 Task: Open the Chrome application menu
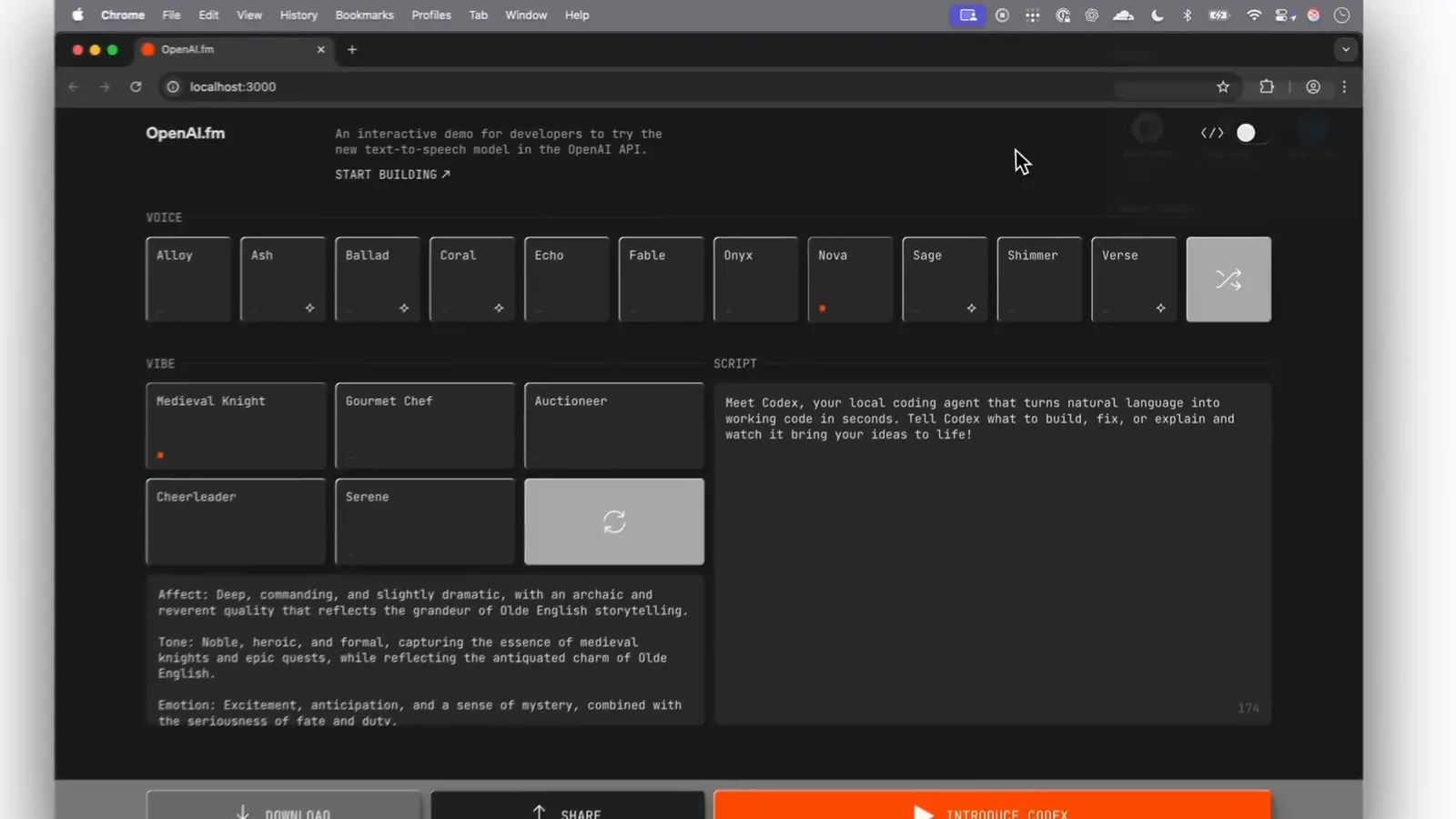(123, 15)
